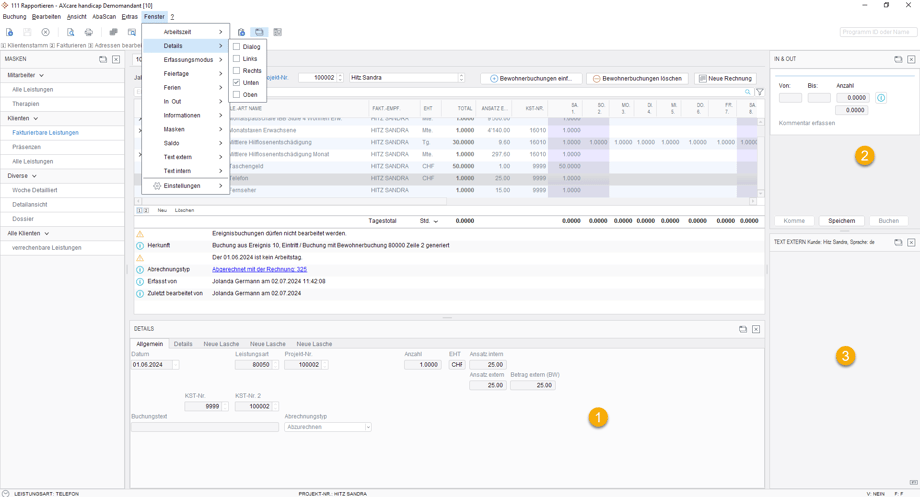
Task: Select Präsenzen in the Masken list
Action: [26, 147]
